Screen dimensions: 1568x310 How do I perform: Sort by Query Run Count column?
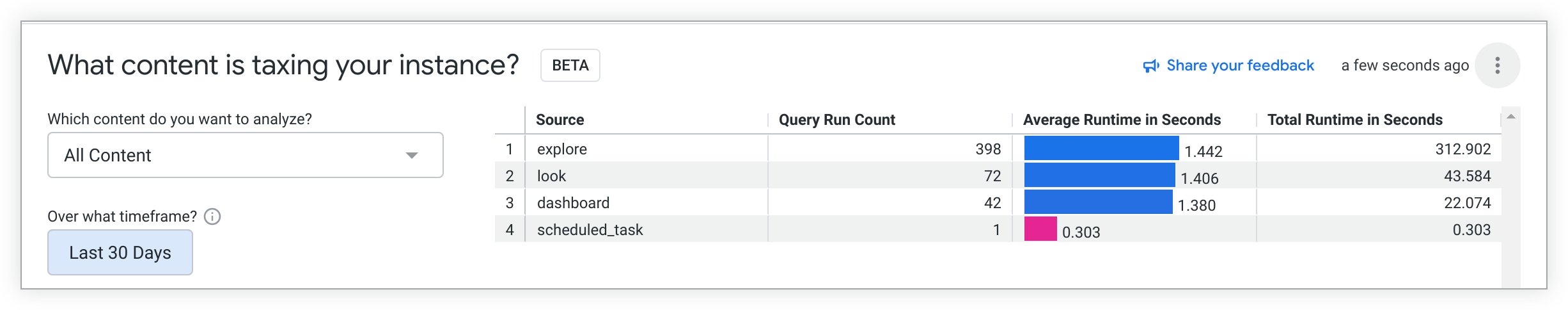click(x=836, y=120)
